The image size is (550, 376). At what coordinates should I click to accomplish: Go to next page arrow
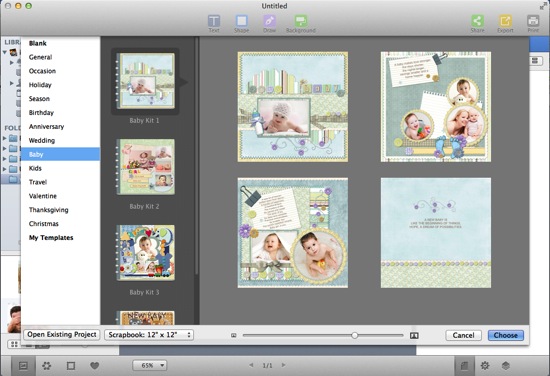(283, 365)
